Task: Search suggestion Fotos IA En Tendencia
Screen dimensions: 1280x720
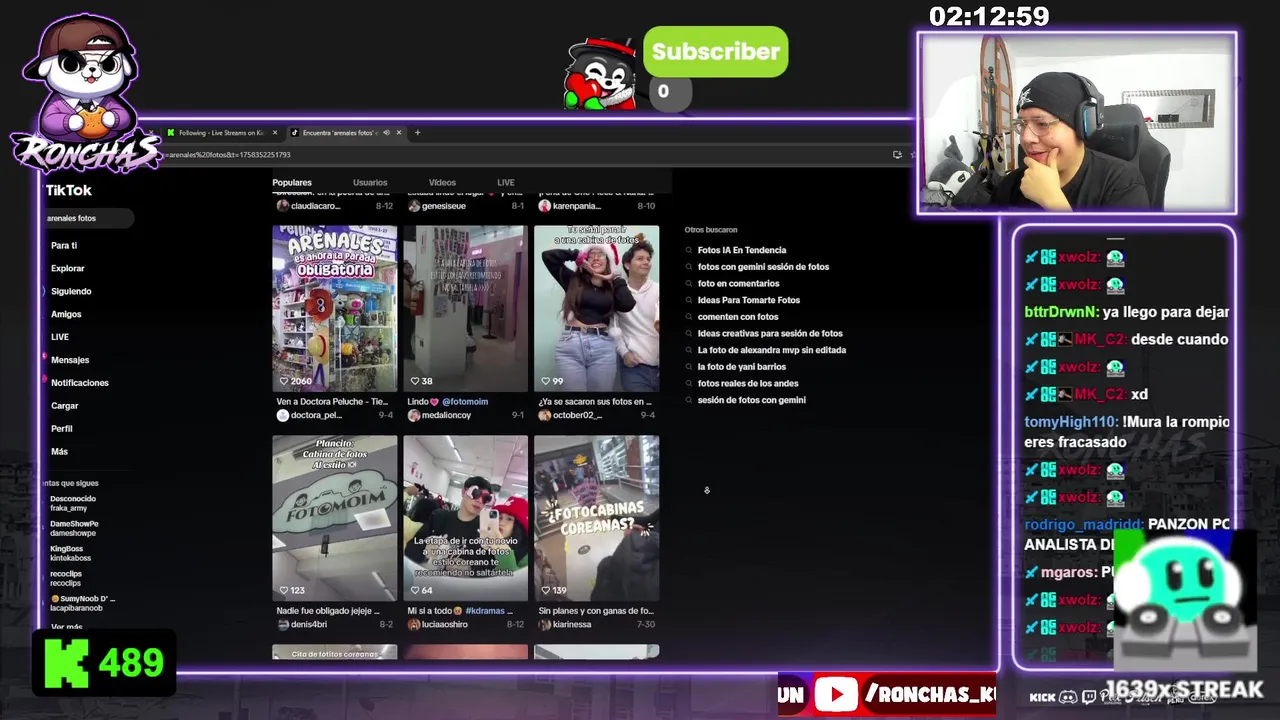Action: (742, 250)
